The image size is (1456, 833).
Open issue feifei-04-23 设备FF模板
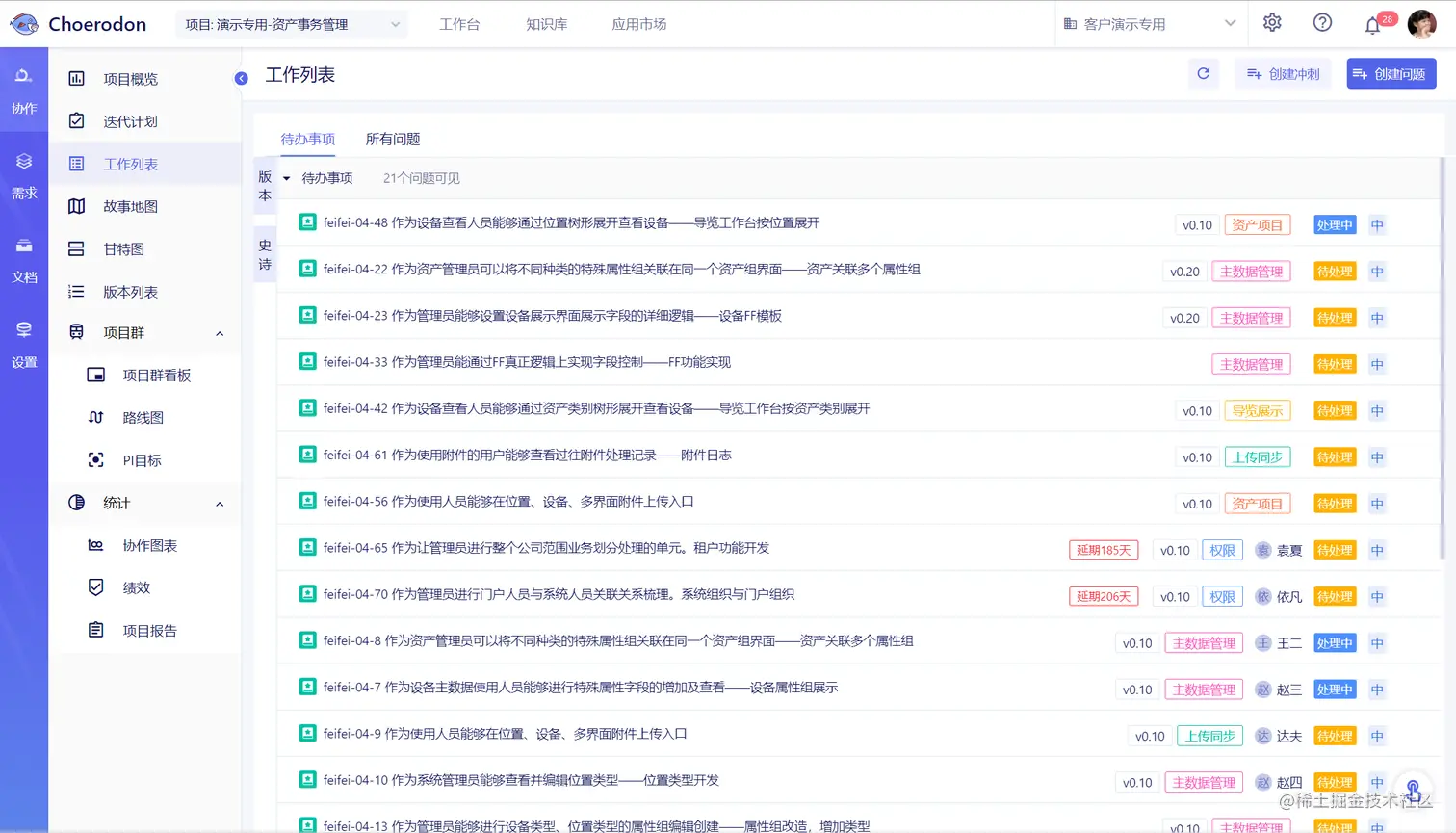pos(553,316)
